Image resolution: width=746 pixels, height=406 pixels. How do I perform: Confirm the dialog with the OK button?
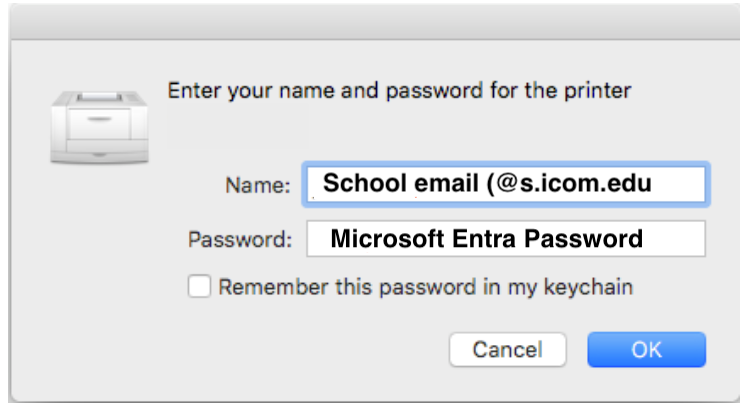click(646, 350)
